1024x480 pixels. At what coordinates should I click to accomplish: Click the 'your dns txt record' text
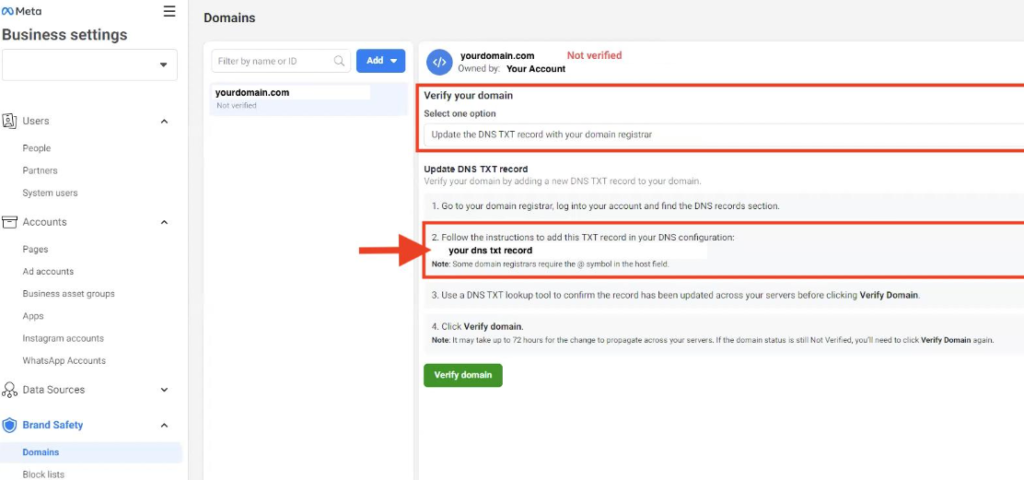(490, 250)
